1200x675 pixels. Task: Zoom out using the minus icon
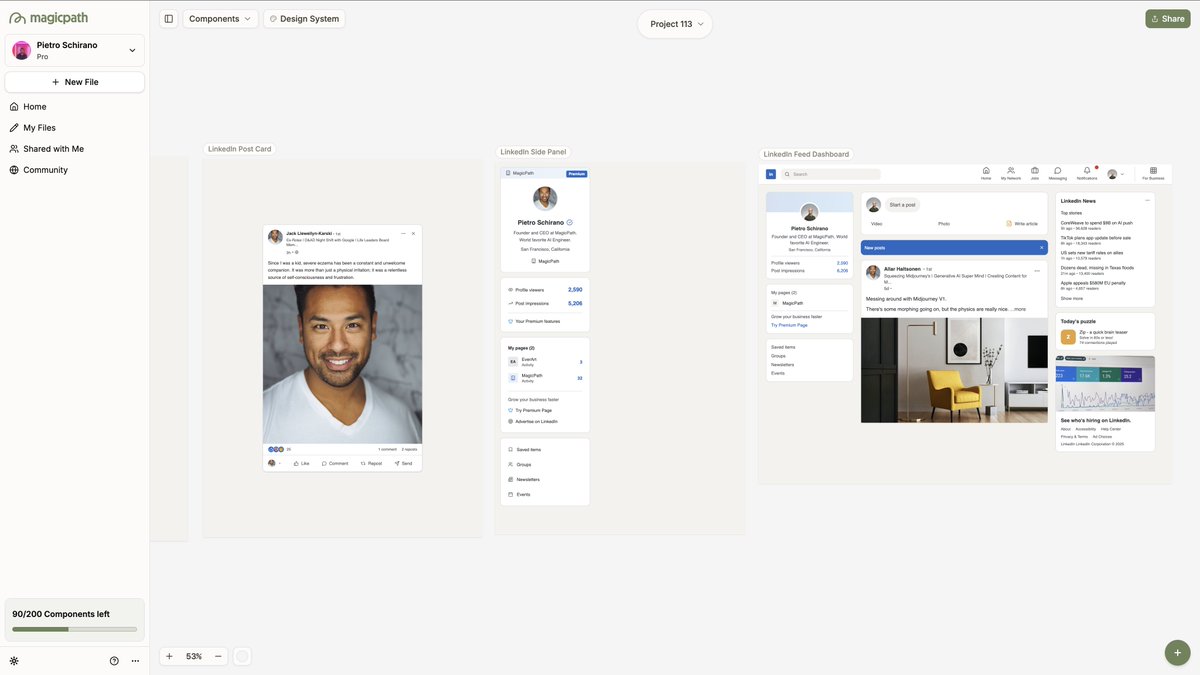[216, 655]
